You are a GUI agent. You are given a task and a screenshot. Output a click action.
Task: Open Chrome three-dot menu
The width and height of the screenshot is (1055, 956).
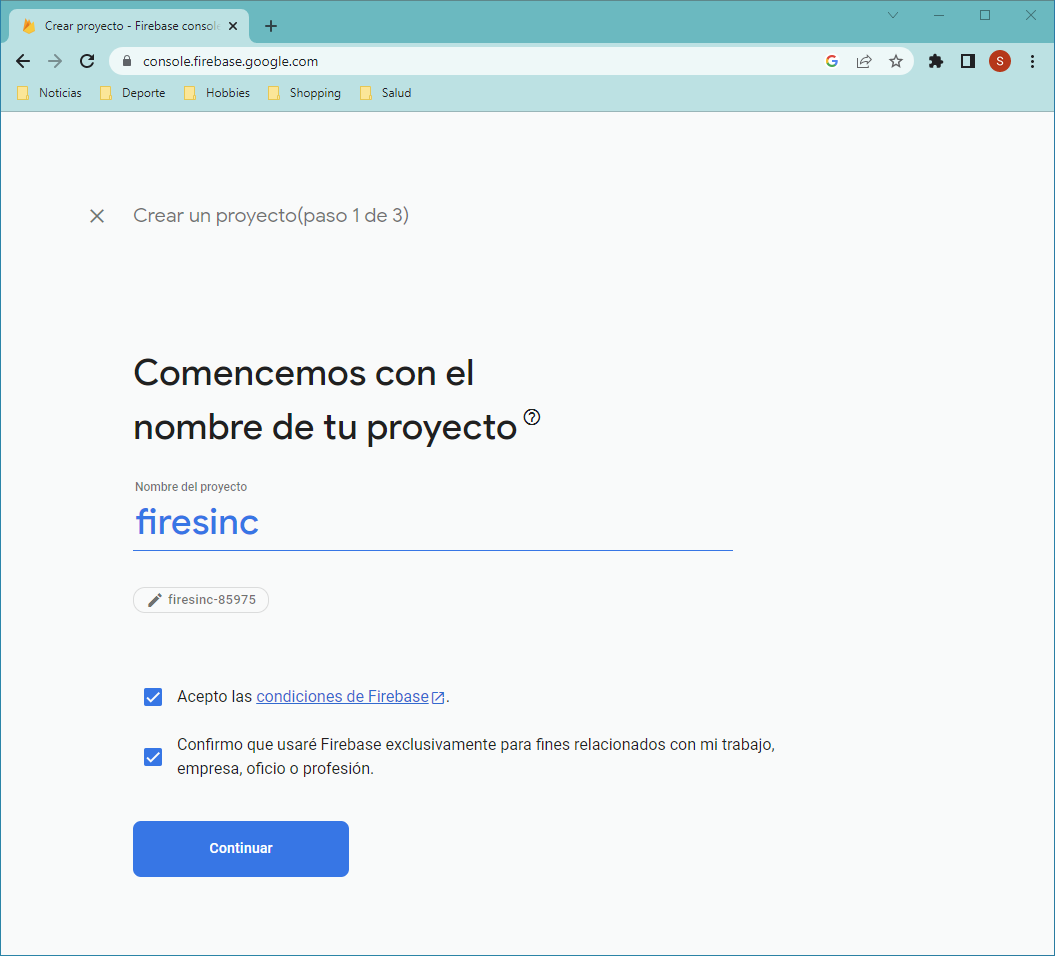[x=1032, y=61]
